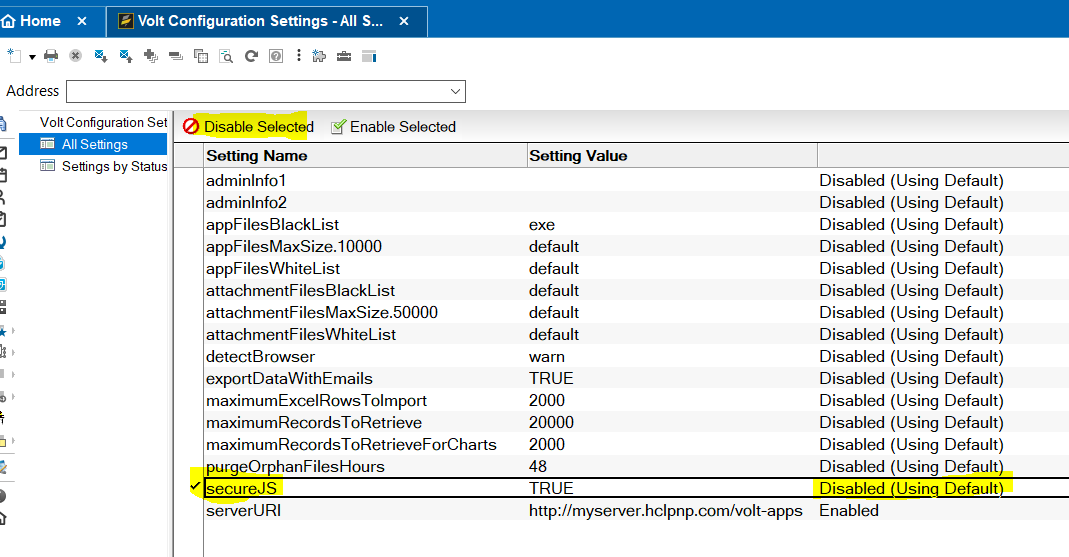Select the adminInfo1 setting row
This screenshot has width=1069, height=557.
coord(246,180)
